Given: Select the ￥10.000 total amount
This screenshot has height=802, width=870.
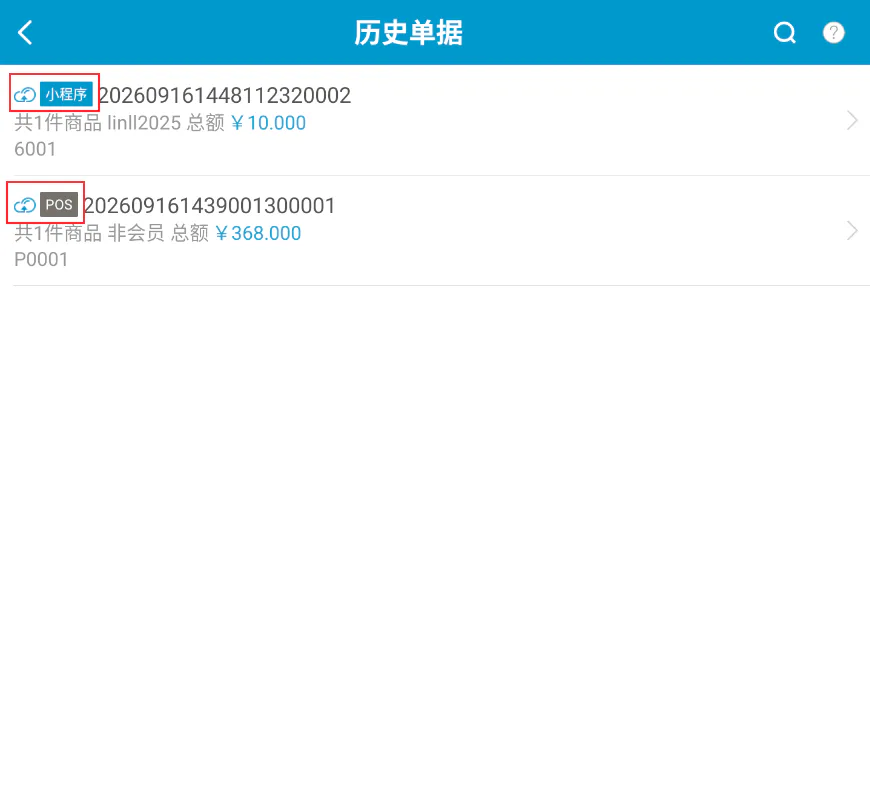Looking at the screenshot, I should [269, 123].
